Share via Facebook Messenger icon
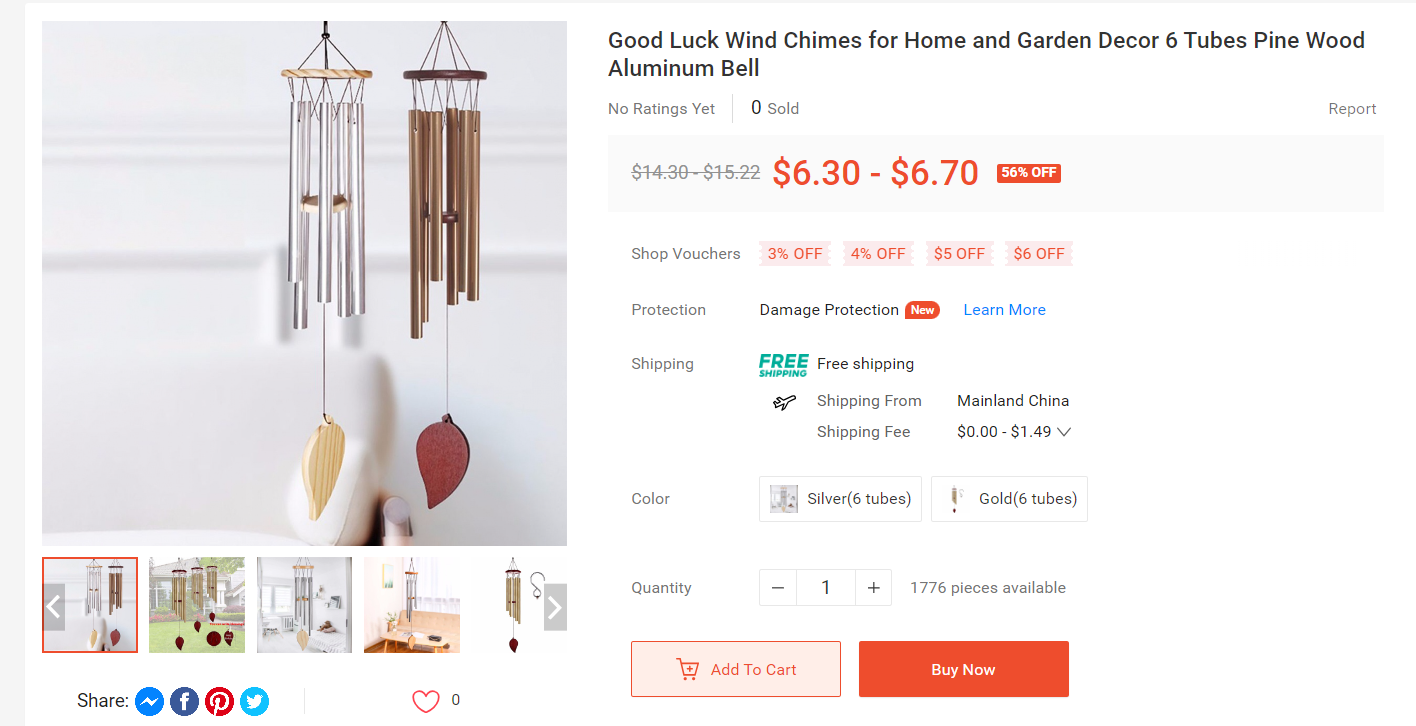 [149, 702]
